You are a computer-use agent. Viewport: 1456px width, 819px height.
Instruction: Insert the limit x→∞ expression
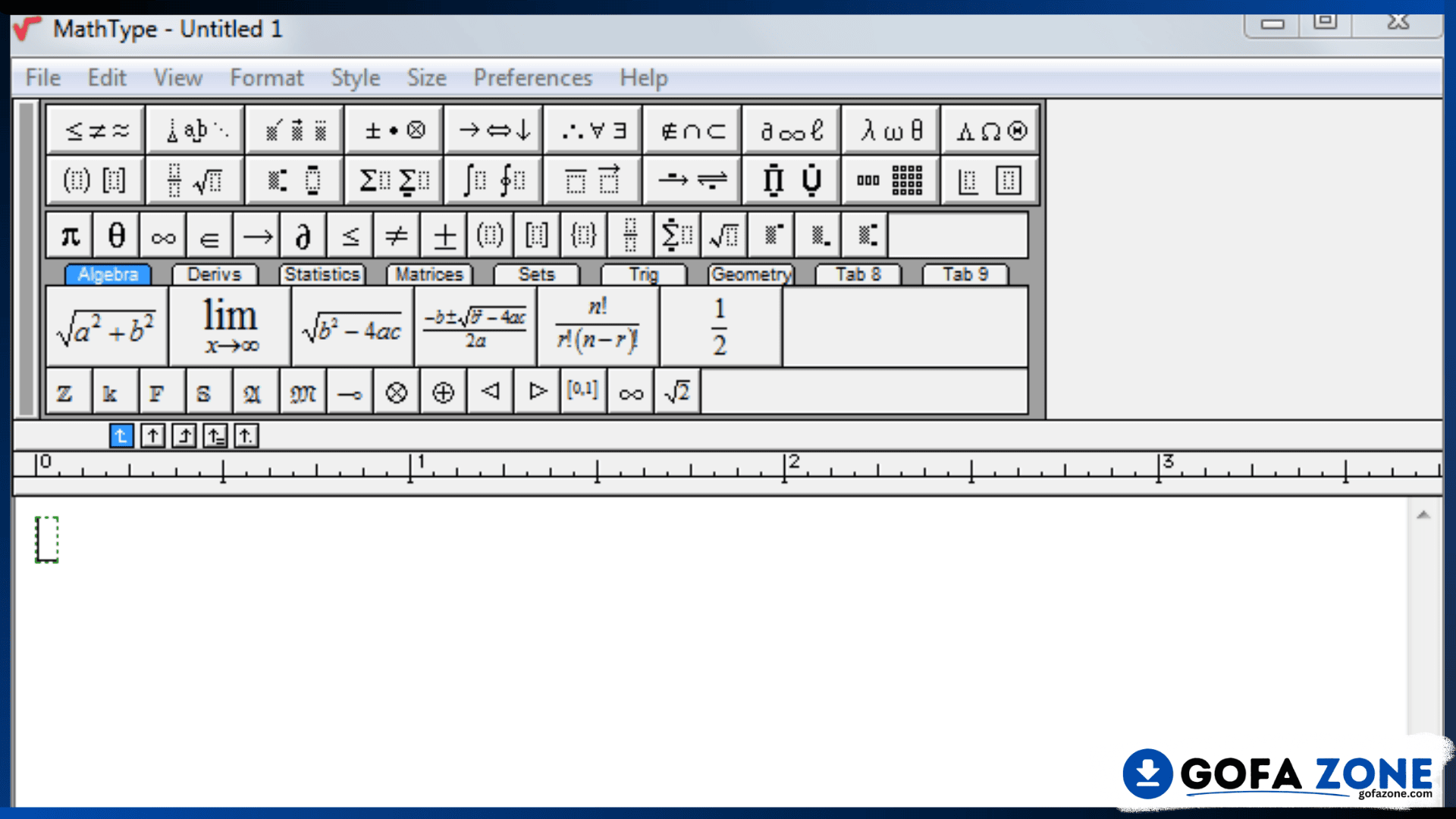230,328
